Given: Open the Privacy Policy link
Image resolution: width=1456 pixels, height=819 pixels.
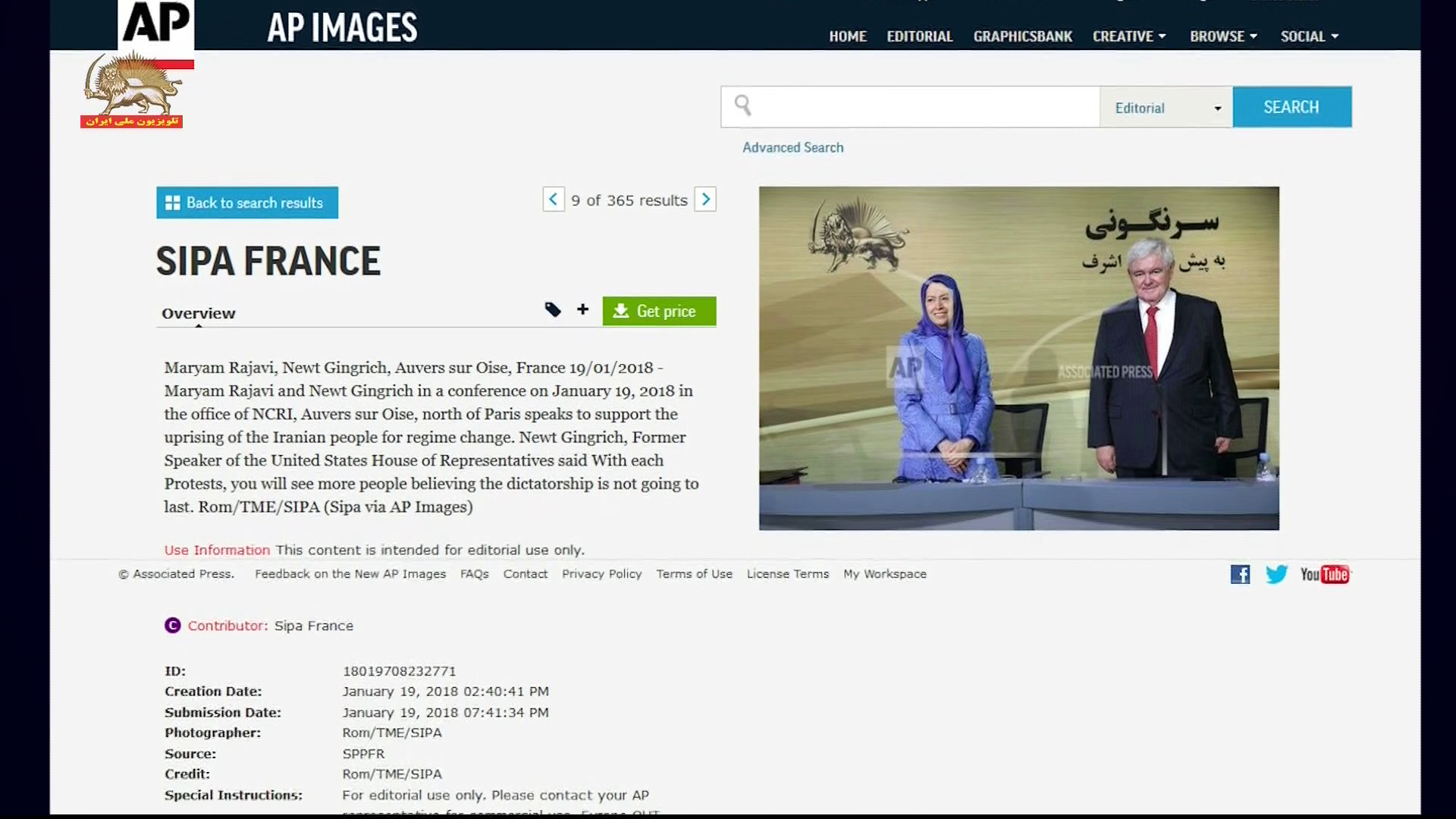Looking at the screenshot, I should click(602, 574).
